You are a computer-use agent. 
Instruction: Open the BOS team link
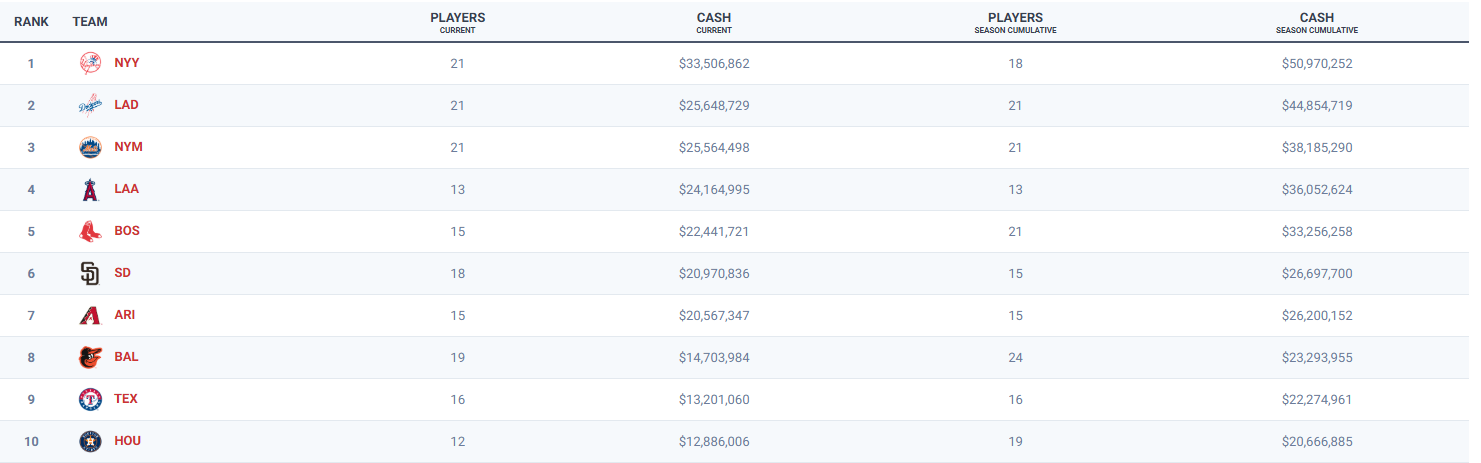[127, 231]
